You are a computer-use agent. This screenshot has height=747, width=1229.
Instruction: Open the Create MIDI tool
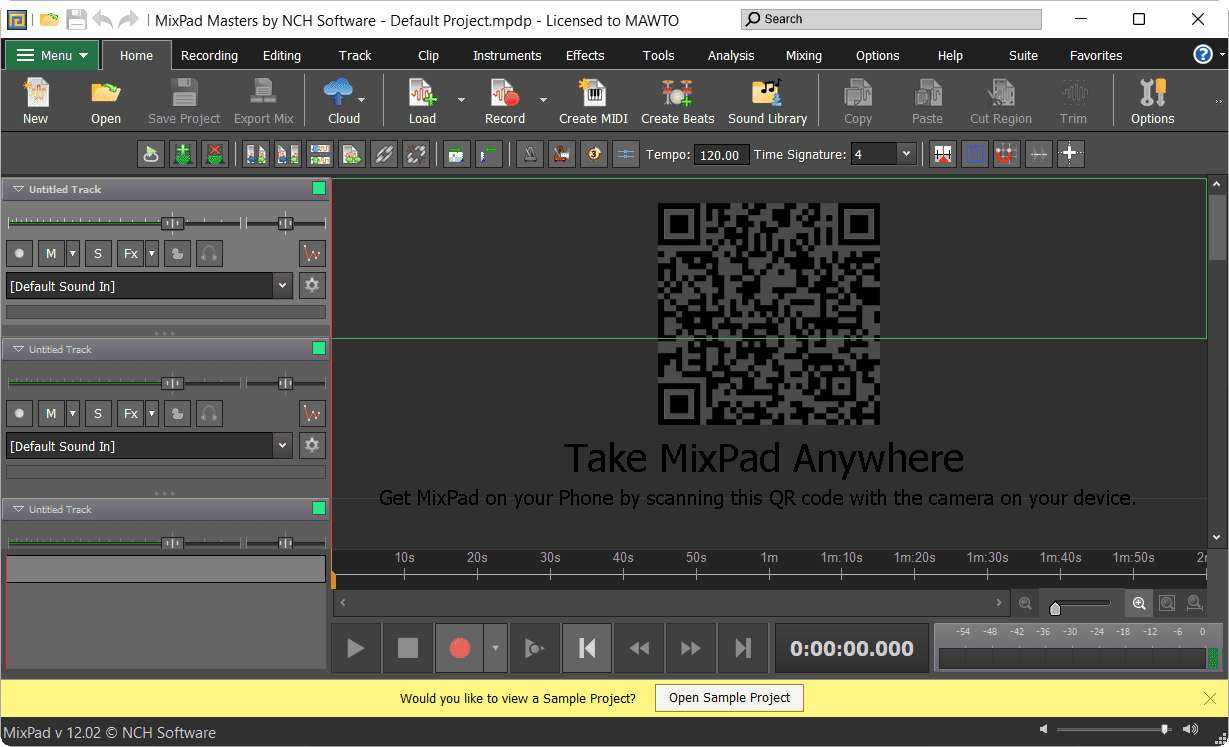pyautogui.click(x=593, y=101)
